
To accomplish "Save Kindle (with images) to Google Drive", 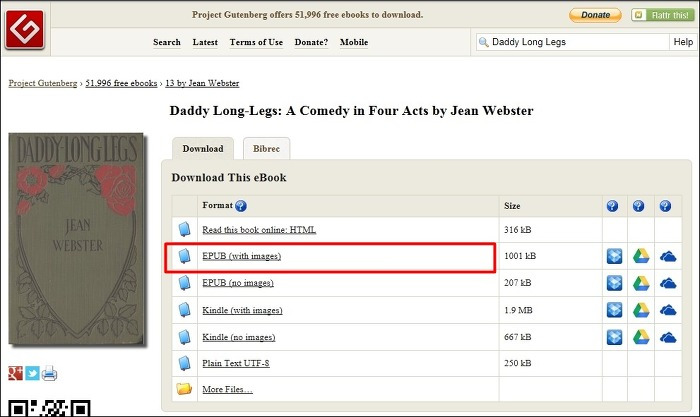I will [641, 310].
